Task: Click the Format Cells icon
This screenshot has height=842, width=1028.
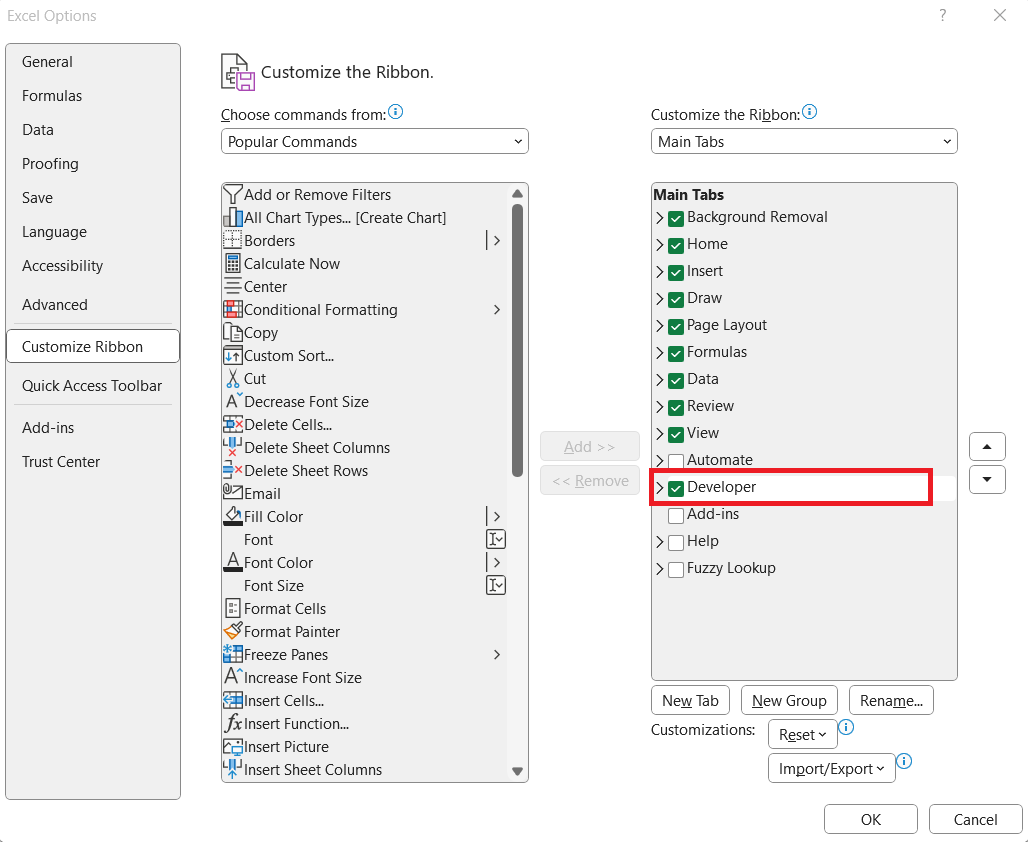Action: 233,609
